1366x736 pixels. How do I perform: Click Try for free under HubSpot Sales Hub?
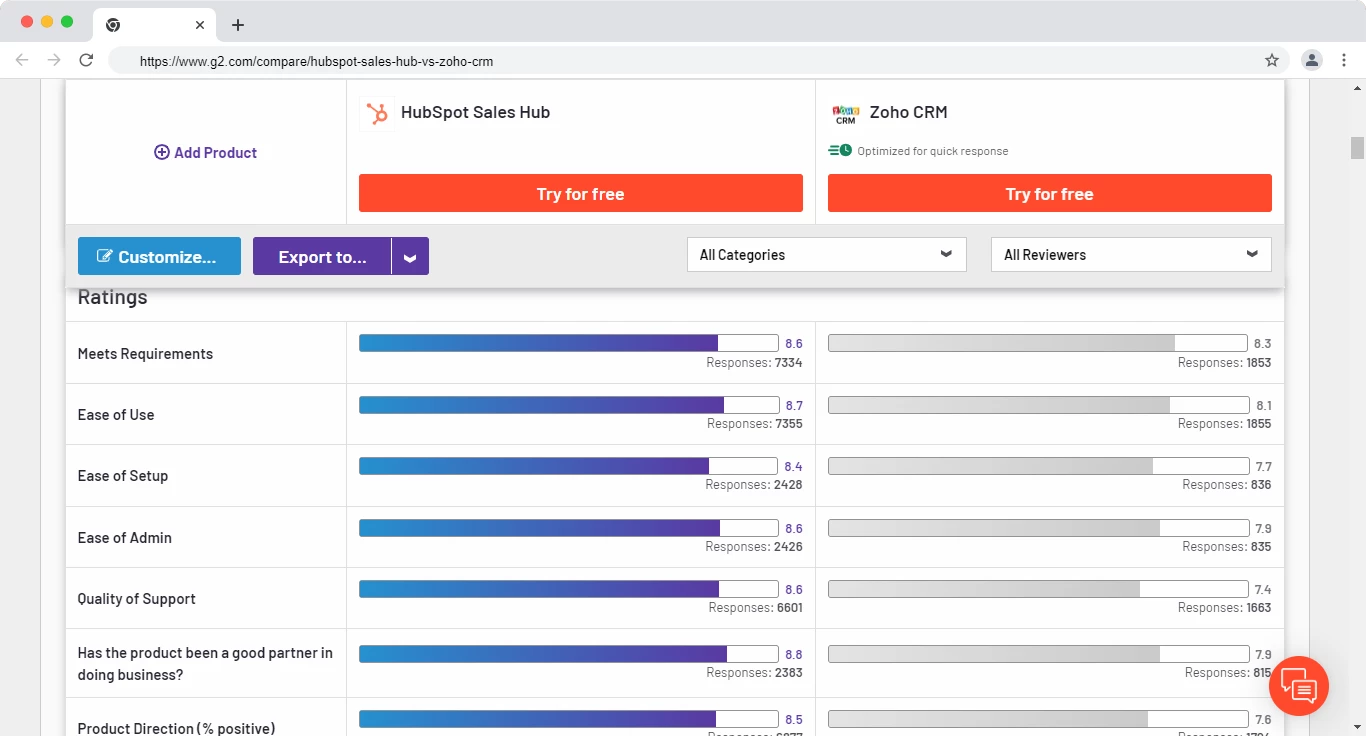(581, 193)
